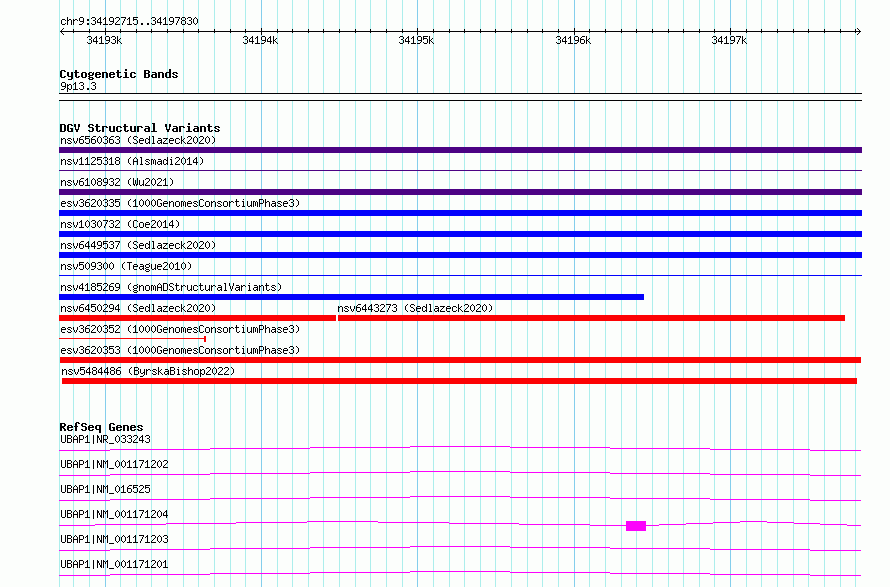
Task: Click the UBAP1|NM_001171202 transcript label
Action: (x=114, y=464)
